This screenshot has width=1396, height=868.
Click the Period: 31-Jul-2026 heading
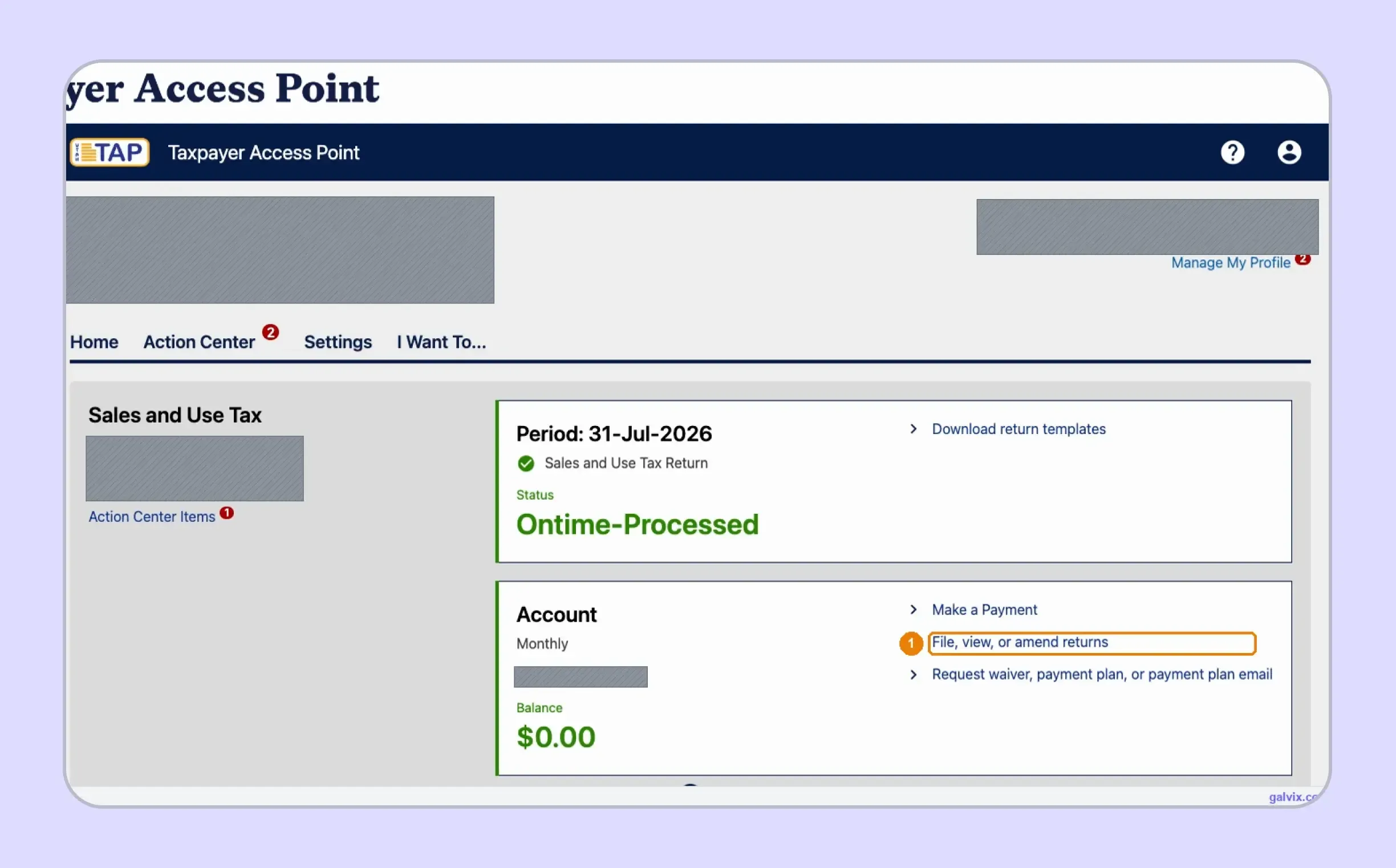coord(614,434)
